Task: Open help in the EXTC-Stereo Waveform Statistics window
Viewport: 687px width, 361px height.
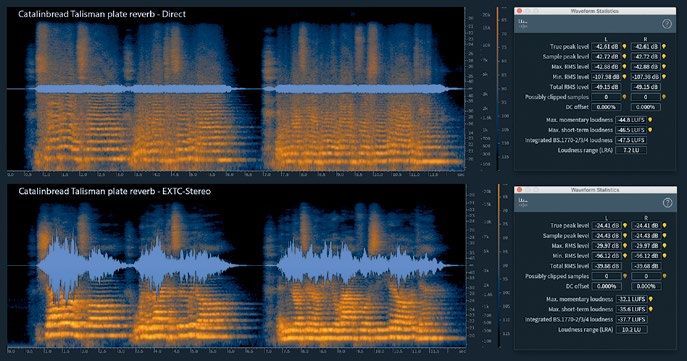Action: click(x=667, y=202)
